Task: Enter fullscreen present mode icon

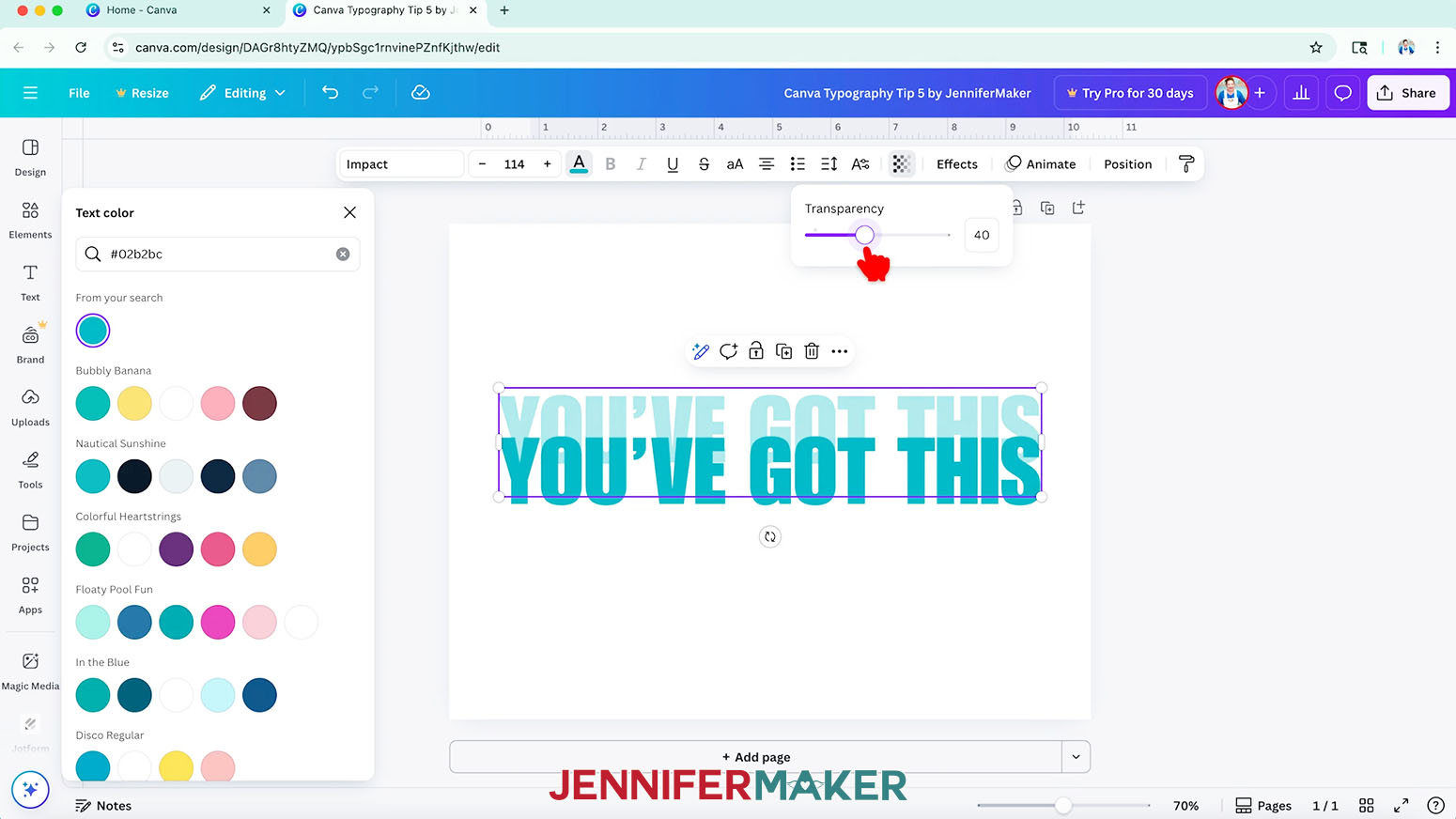Action: [1401, 805]
